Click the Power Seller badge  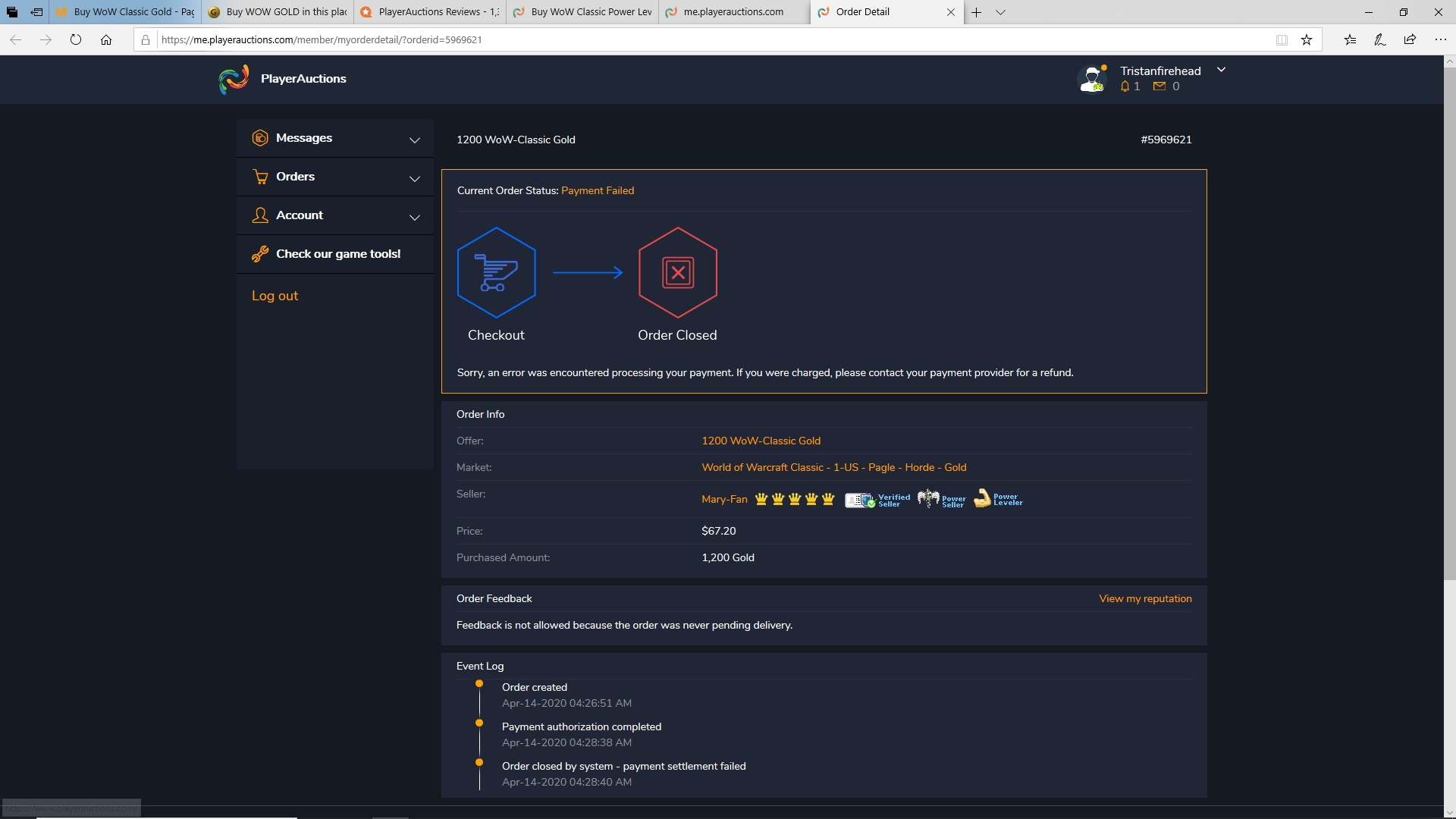pyautogui.click(x=942, y=499)
